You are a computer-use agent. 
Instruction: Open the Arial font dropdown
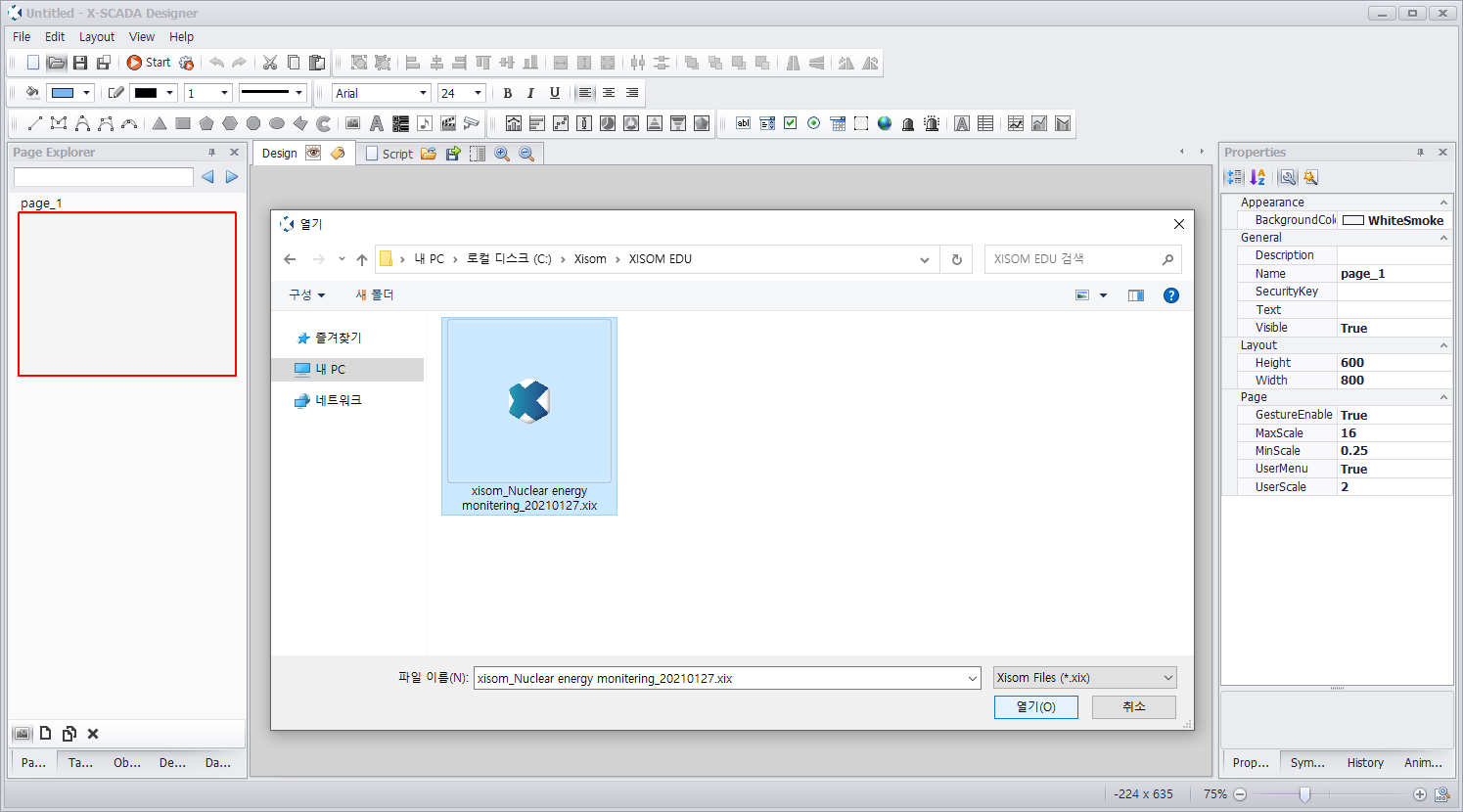point(424,93)
